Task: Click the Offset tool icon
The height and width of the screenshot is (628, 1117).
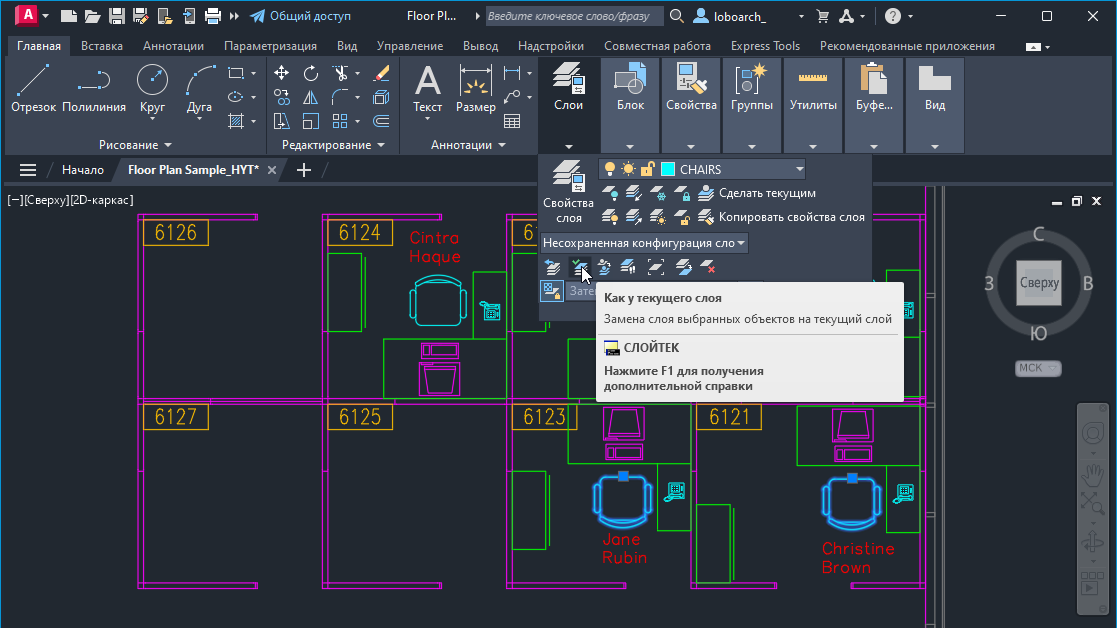Action: coord(381,121)
